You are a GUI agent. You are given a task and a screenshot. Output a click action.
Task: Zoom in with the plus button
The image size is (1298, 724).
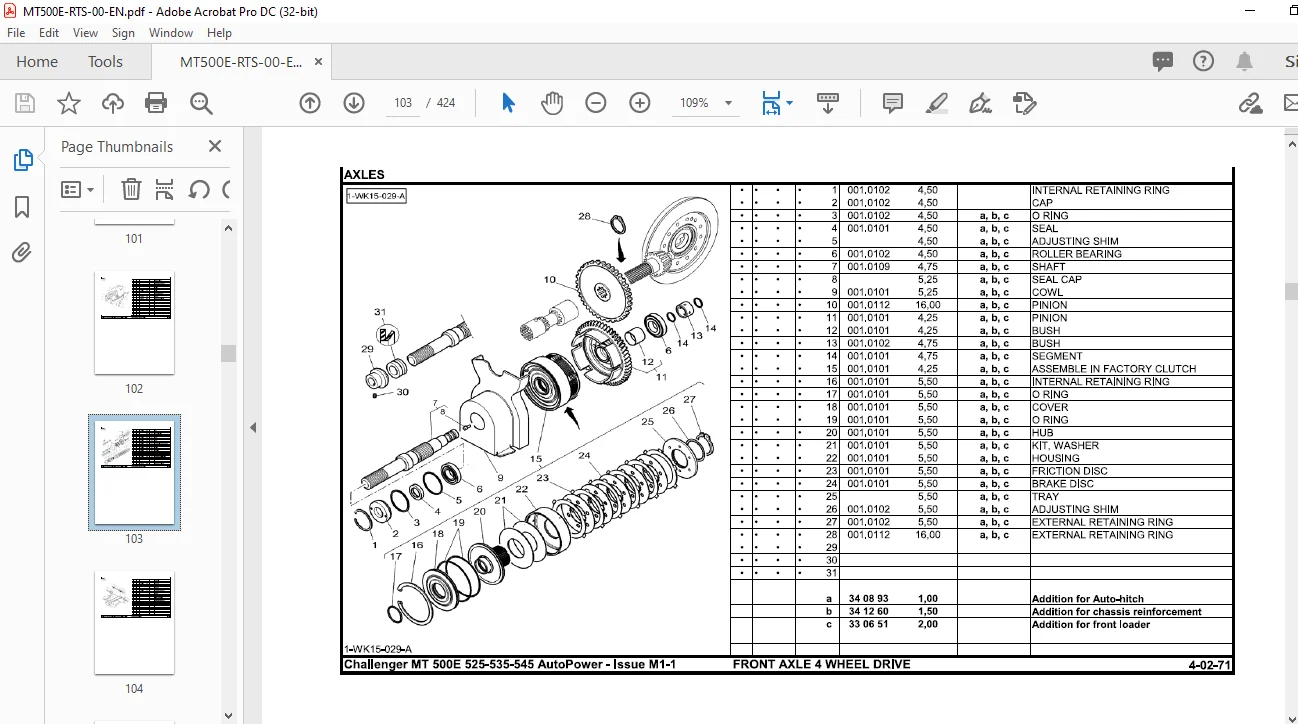[x=640, y=103]
